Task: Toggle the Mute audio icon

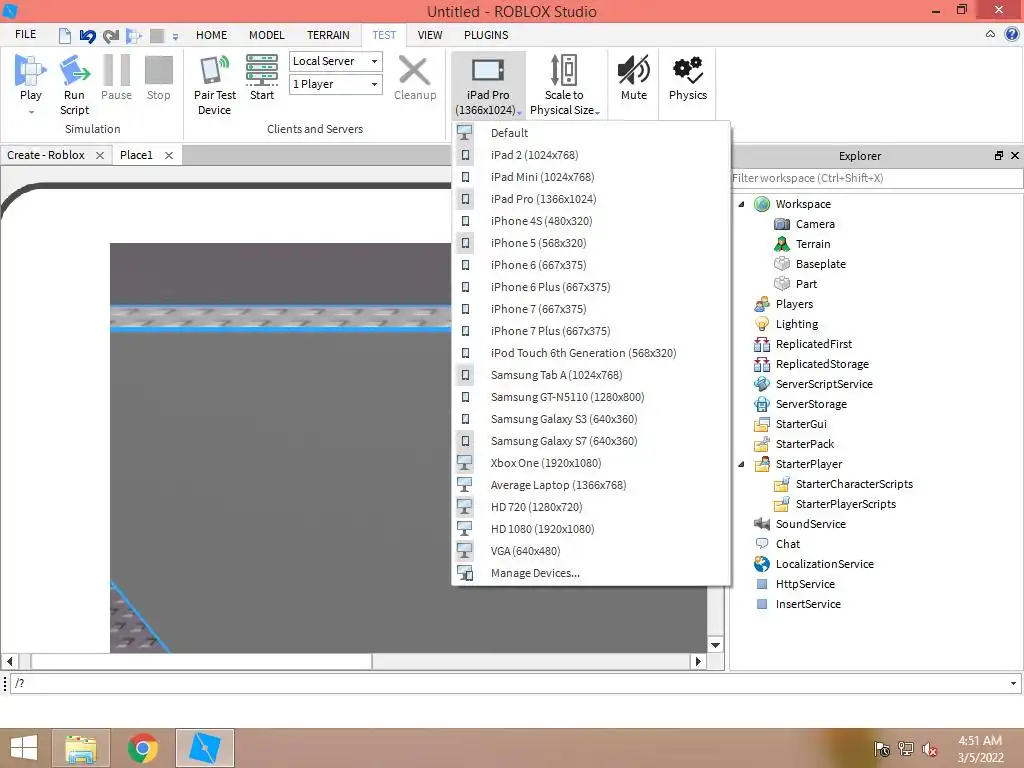Action: pyautogui.click(x=633, y=70)
